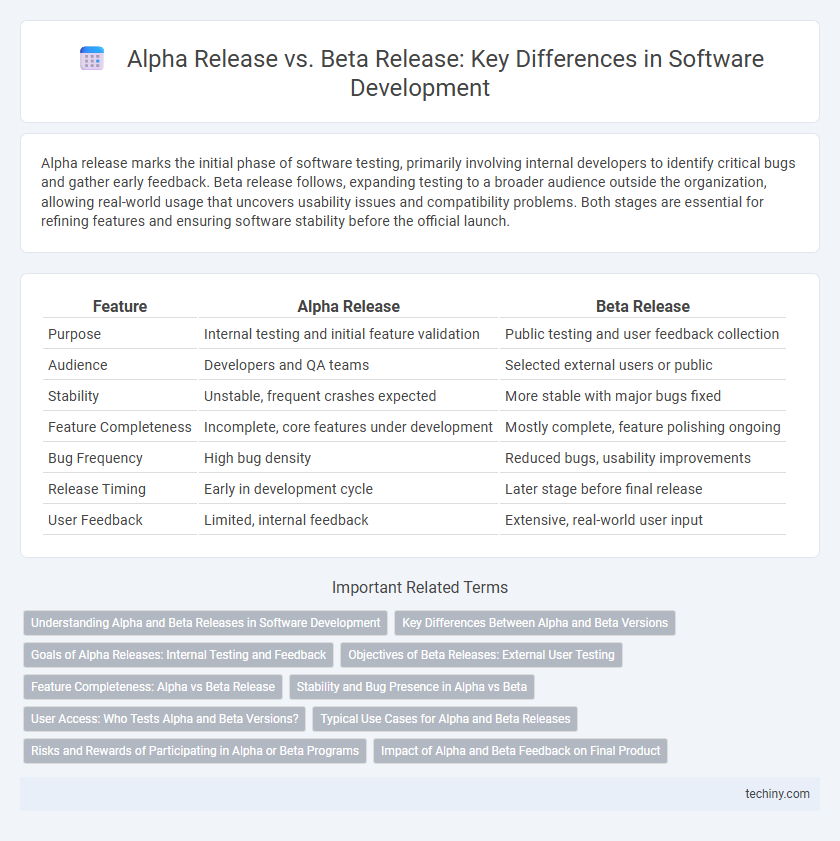
Task: Click 'Selected external users or public' cell
Action: [643, 365]
